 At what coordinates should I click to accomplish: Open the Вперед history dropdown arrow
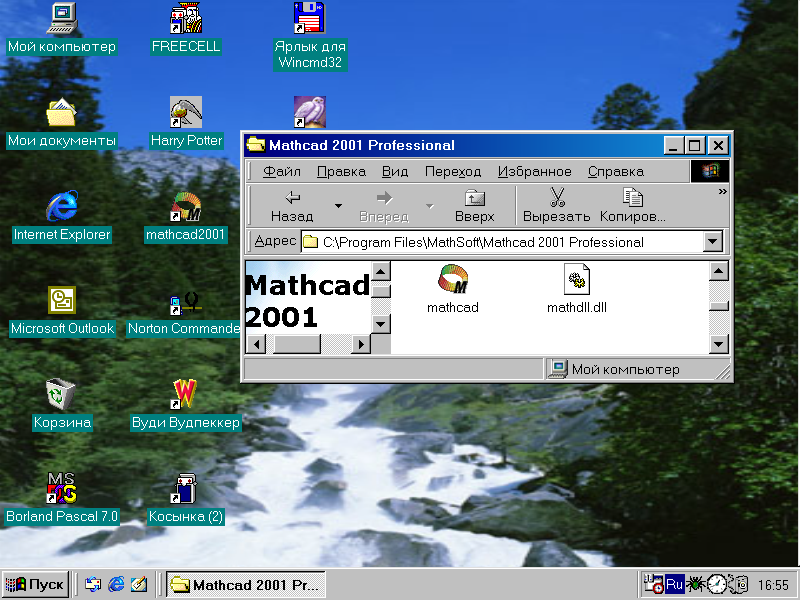[430, 206]
